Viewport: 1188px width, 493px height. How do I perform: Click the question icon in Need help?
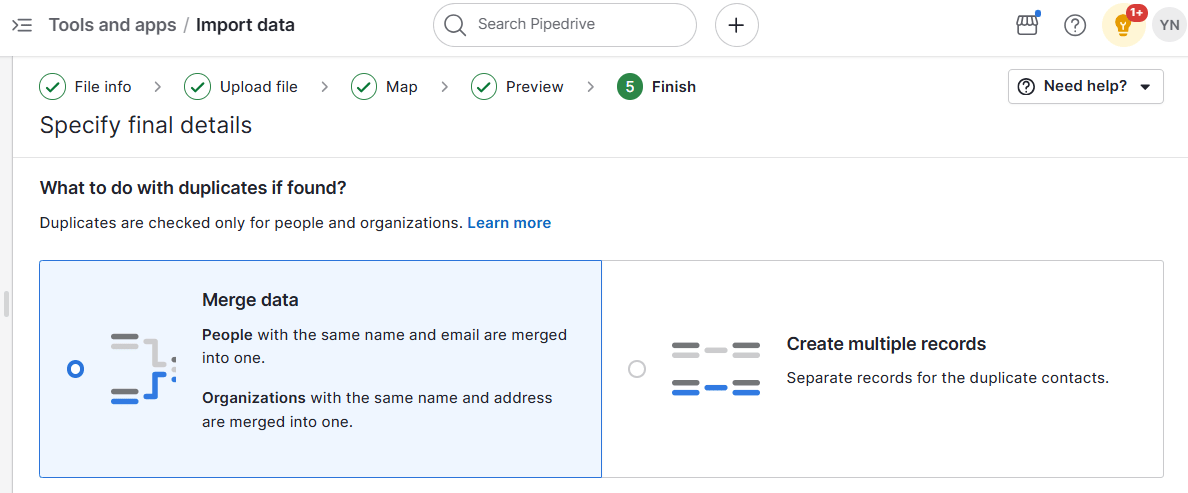(1027, 87)
